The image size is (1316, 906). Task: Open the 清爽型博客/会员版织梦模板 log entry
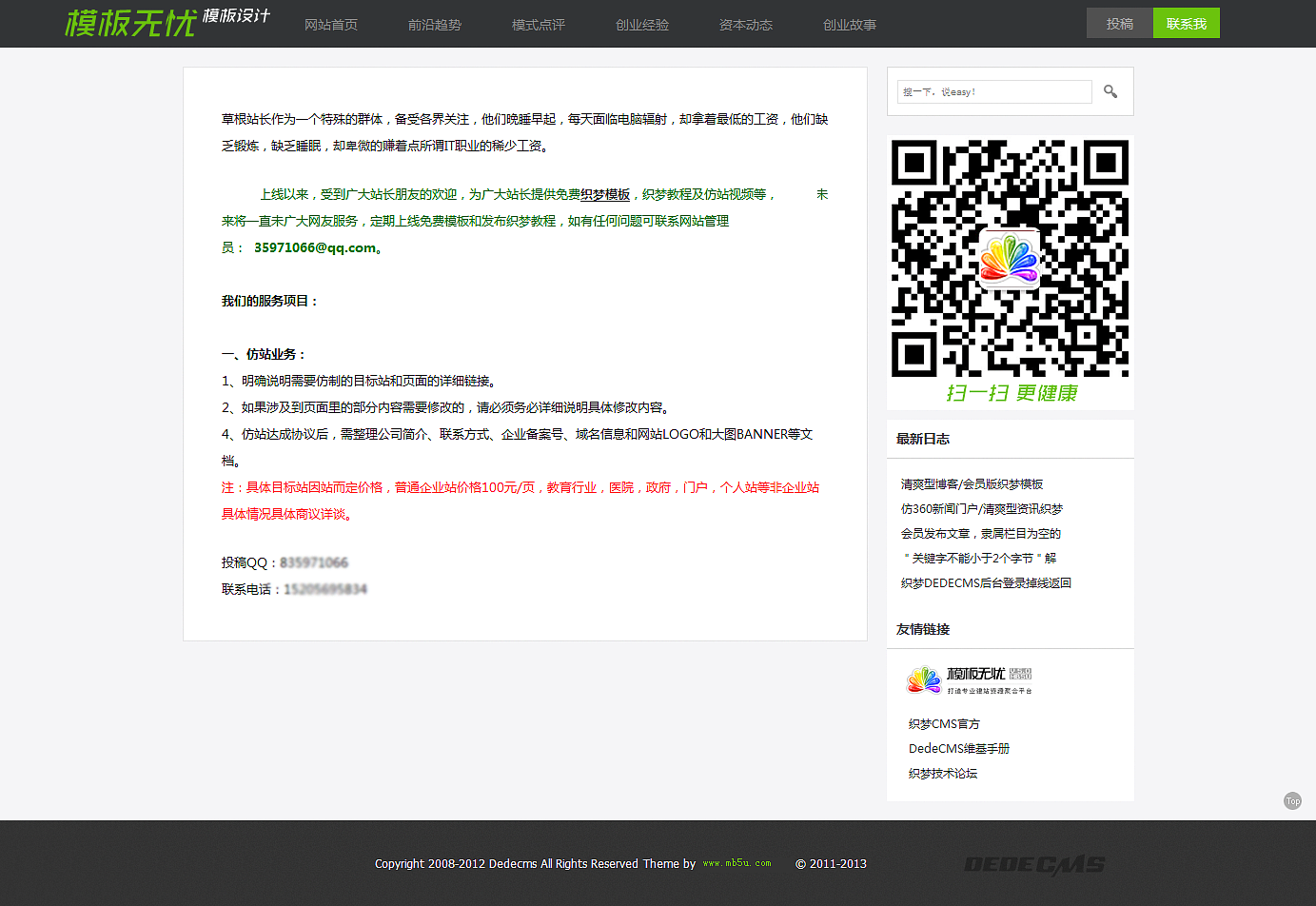coord(972,484)
